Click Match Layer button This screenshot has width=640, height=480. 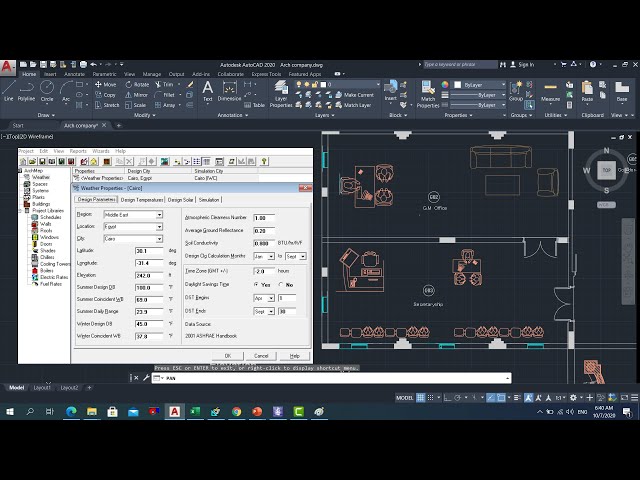(x=353, y=105)
